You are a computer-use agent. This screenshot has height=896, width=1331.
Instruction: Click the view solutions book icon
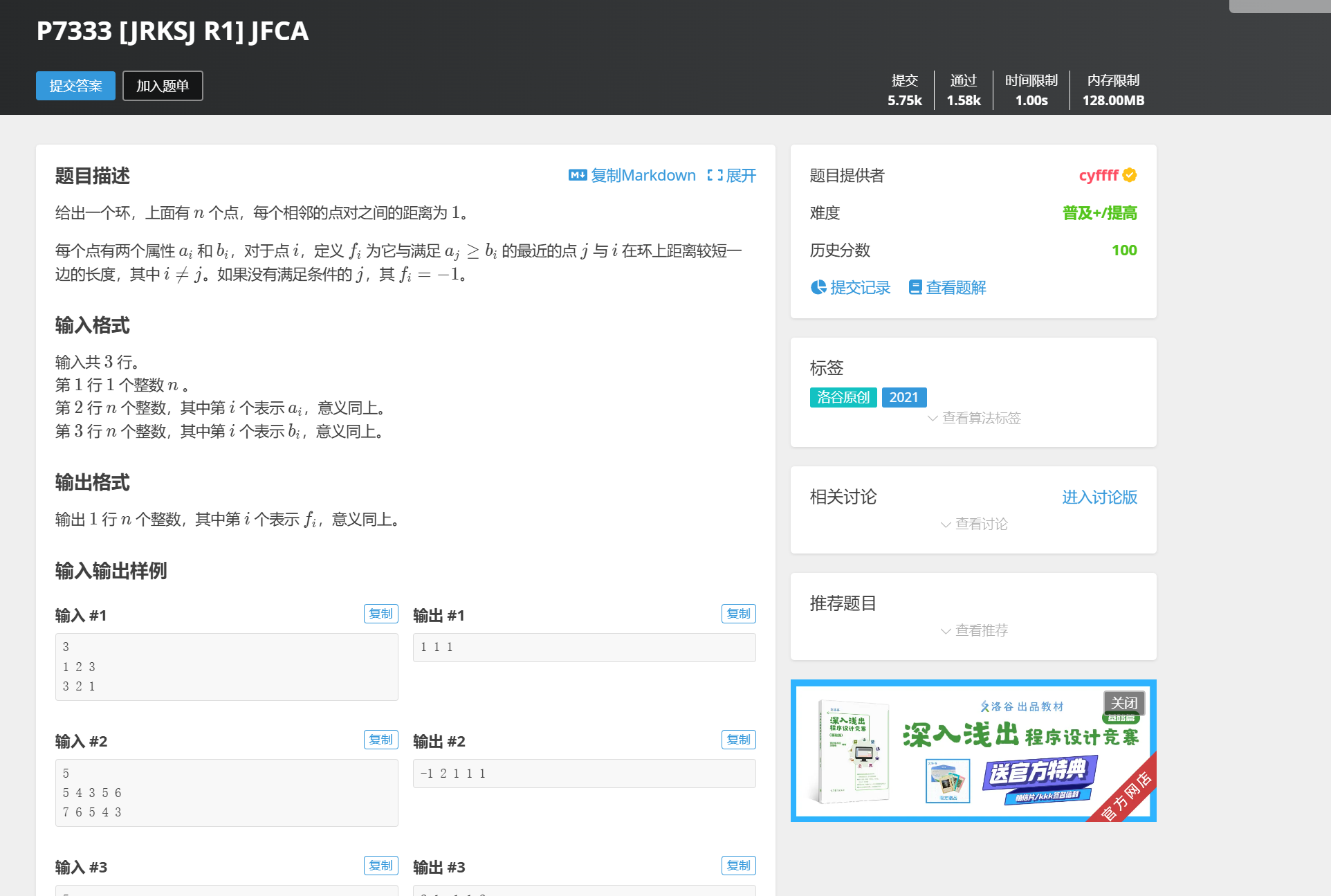[915, 287]
